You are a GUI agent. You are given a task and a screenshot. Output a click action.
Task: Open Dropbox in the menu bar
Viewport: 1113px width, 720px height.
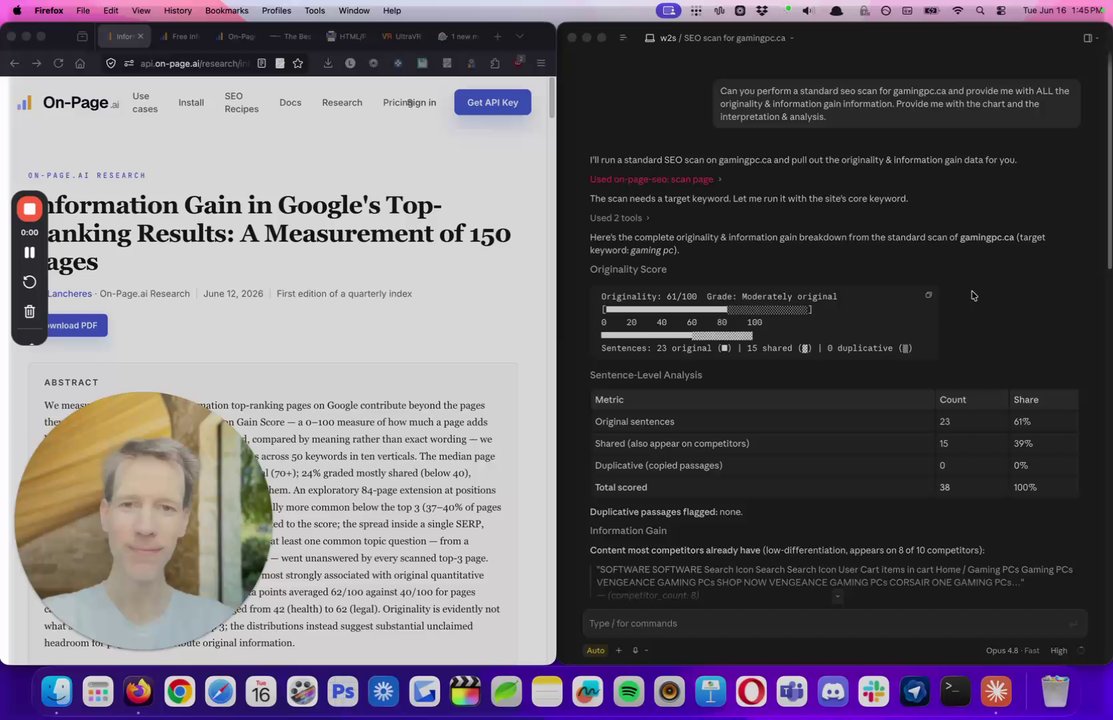[762, 11]
